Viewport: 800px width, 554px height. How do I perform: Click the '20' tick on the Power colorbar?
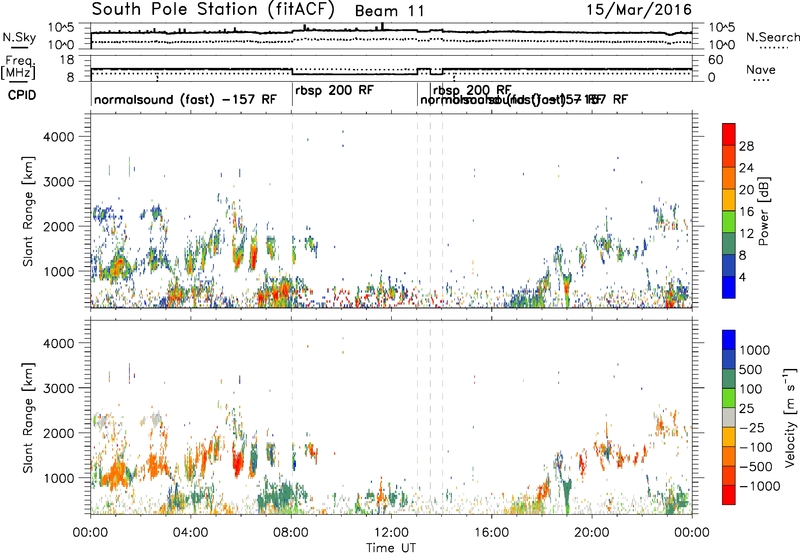point(746,190)
